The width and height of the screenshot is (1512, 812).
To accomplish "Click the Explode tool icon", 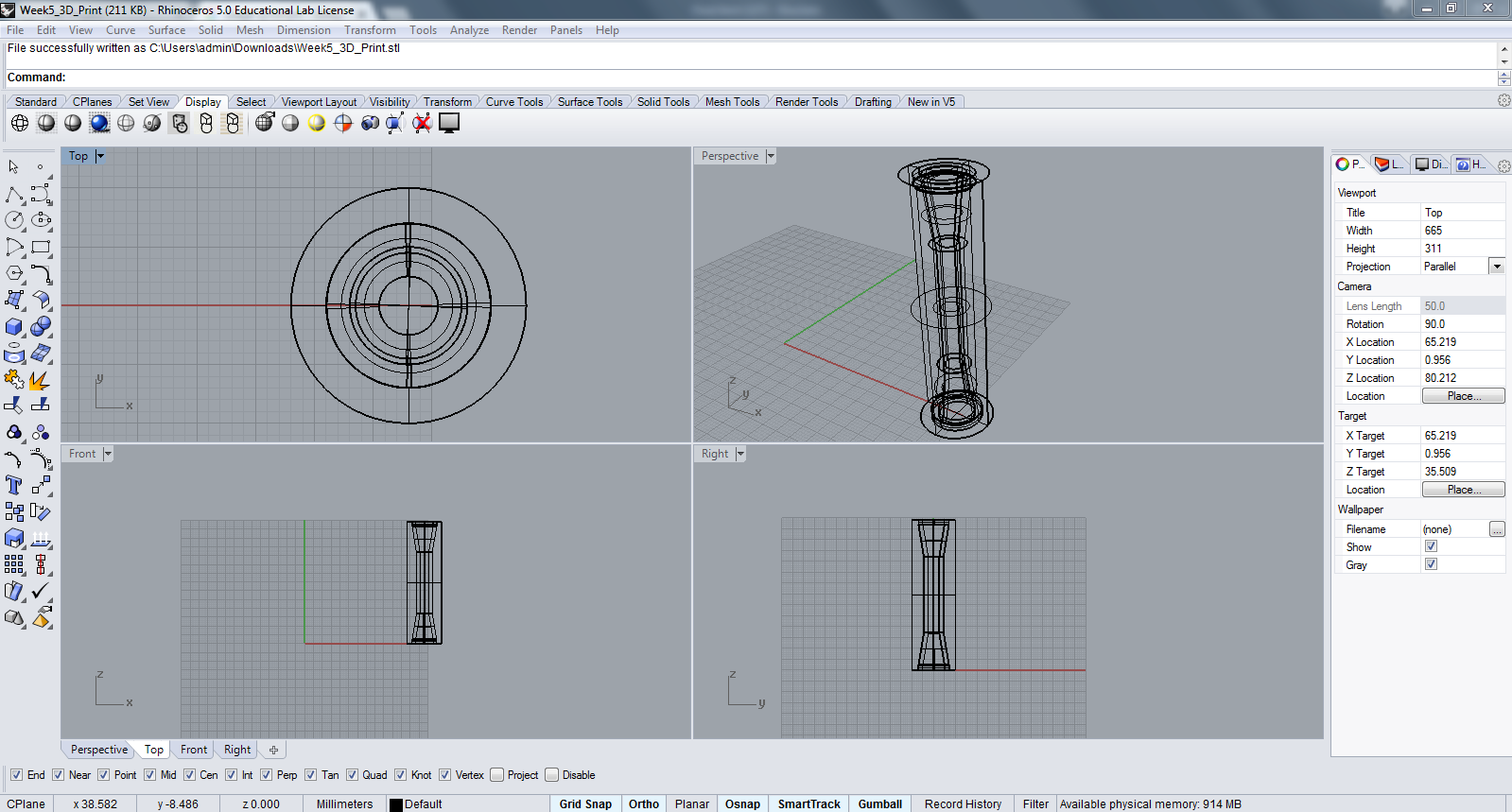I will pos(41,380).
